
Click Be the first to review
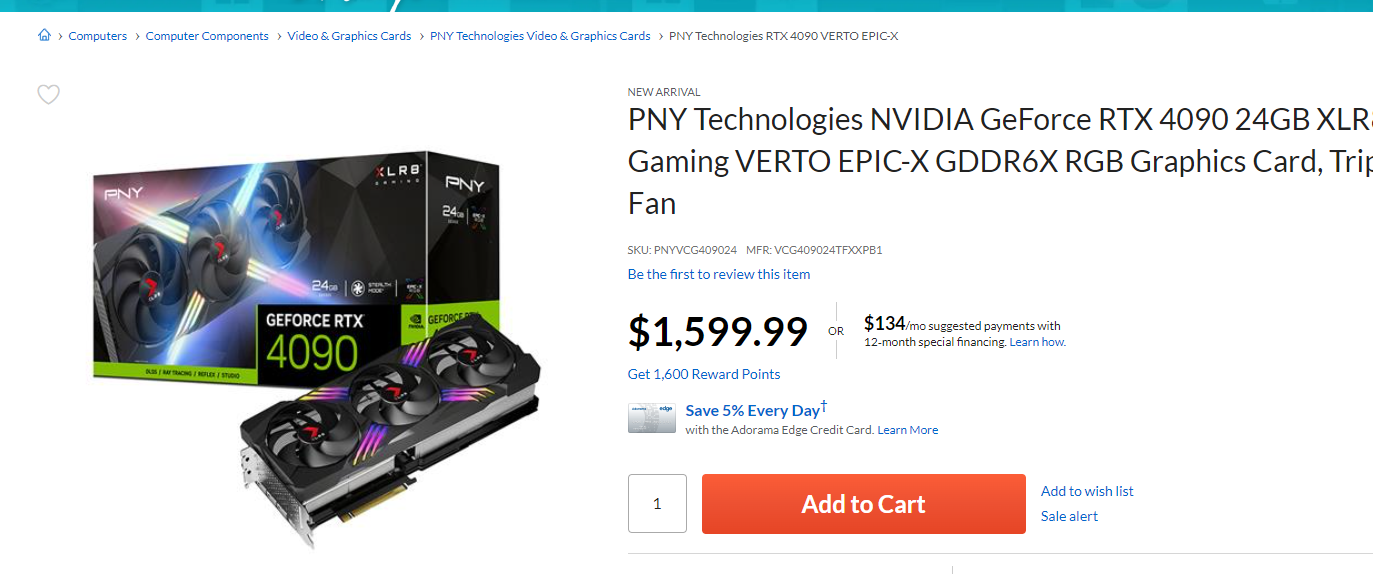click(719, 274)
